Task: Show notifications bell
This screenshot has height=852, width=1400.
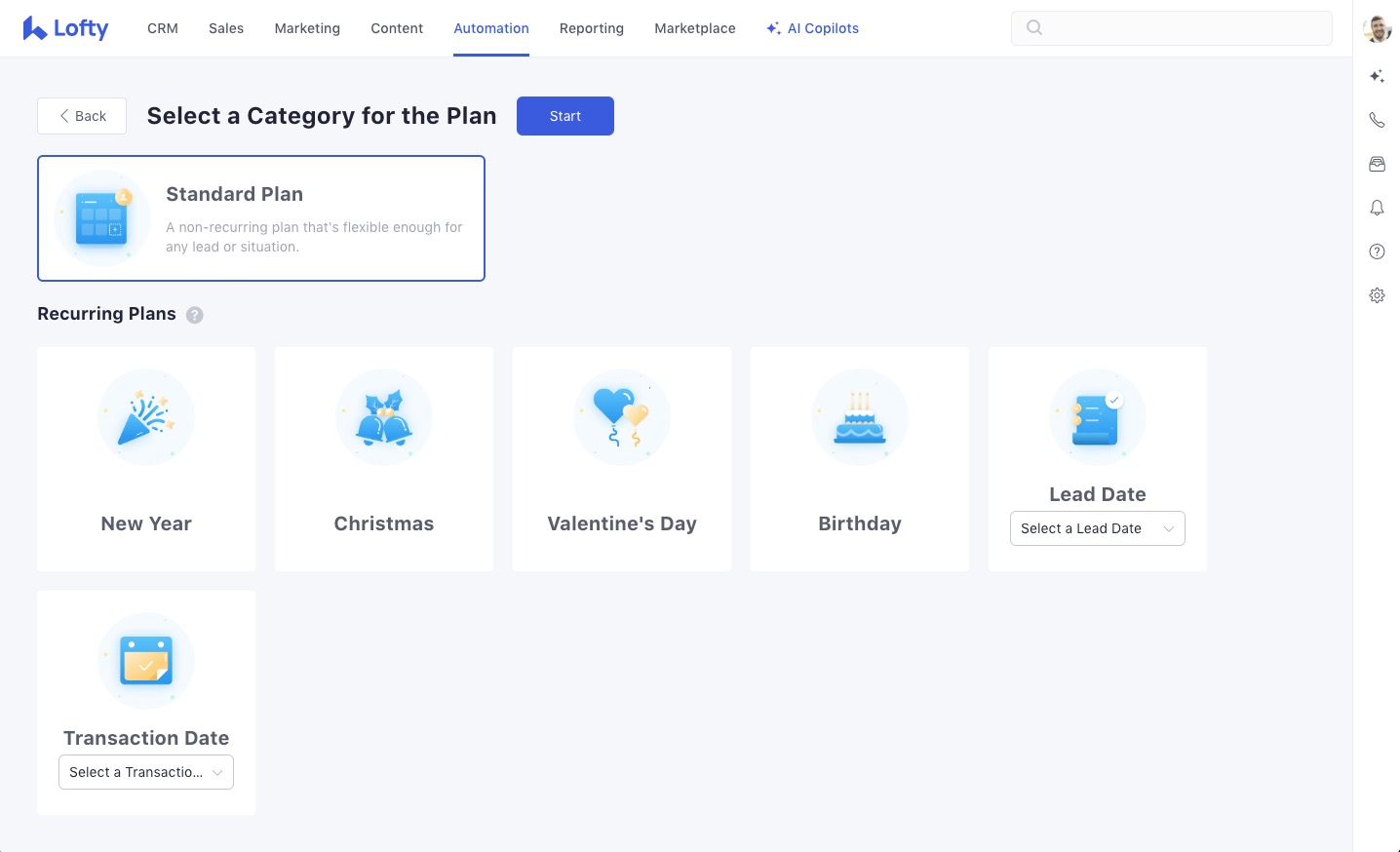Action: tap(1377, 208)
